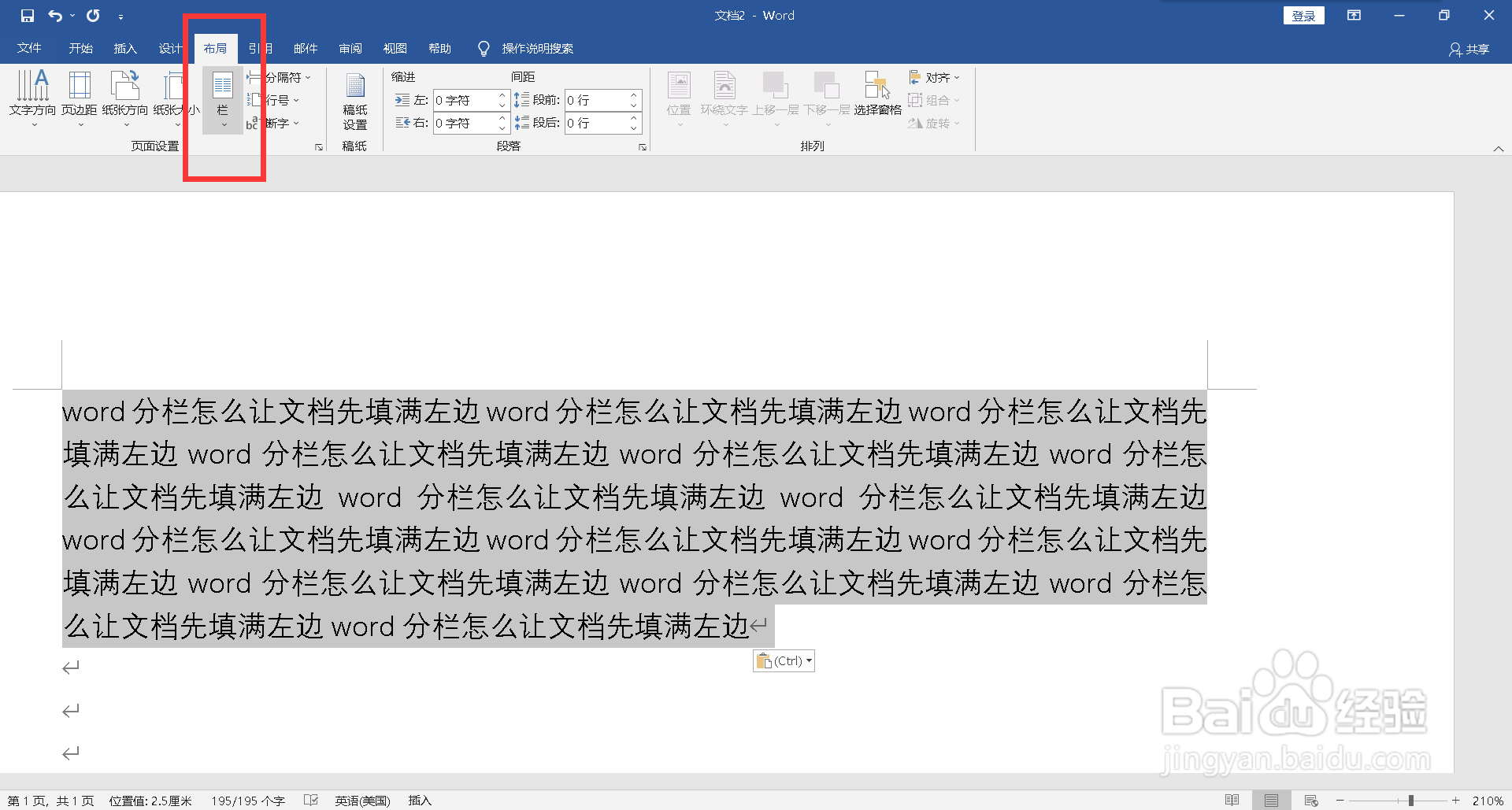Undo the last action
The height and width of the screenshot is (810, 1512).
tap(55, 16)
